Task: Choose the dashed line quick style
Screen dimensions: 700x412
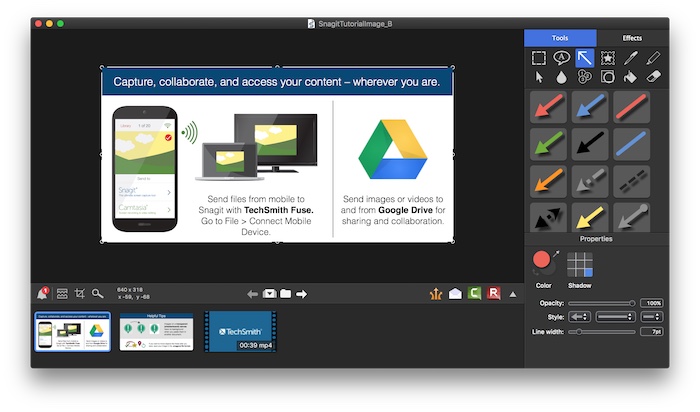Action: [x=631, y=181]
